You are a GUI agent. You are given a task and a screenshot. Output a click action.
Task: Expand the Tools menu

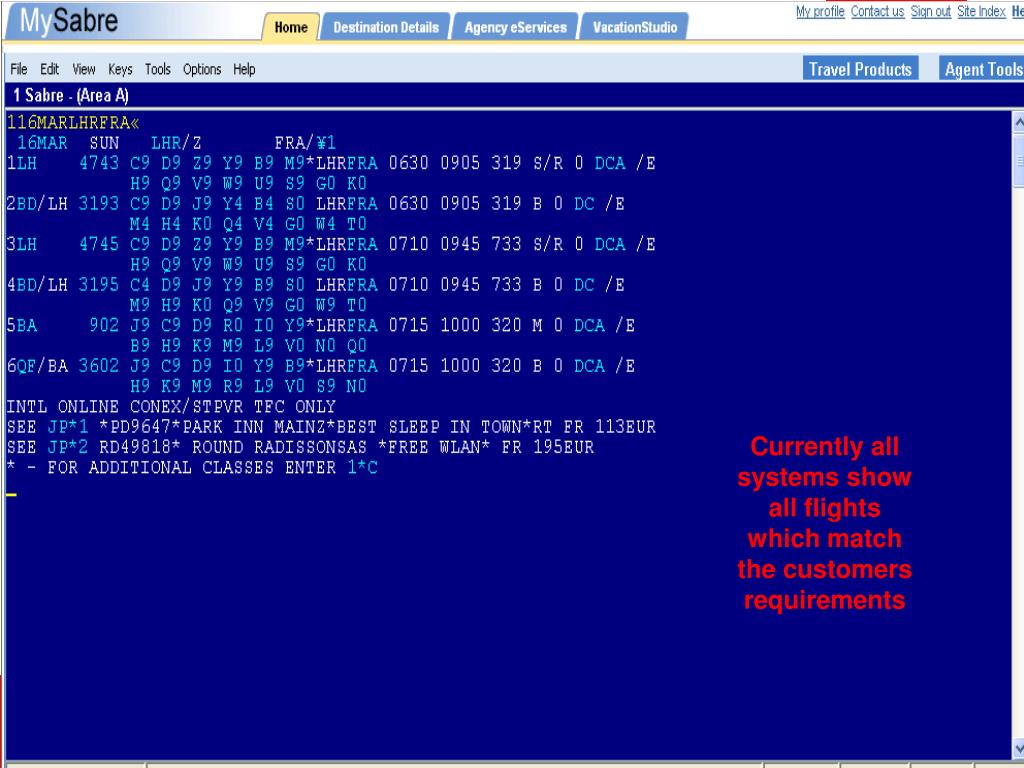pos(157,69)
